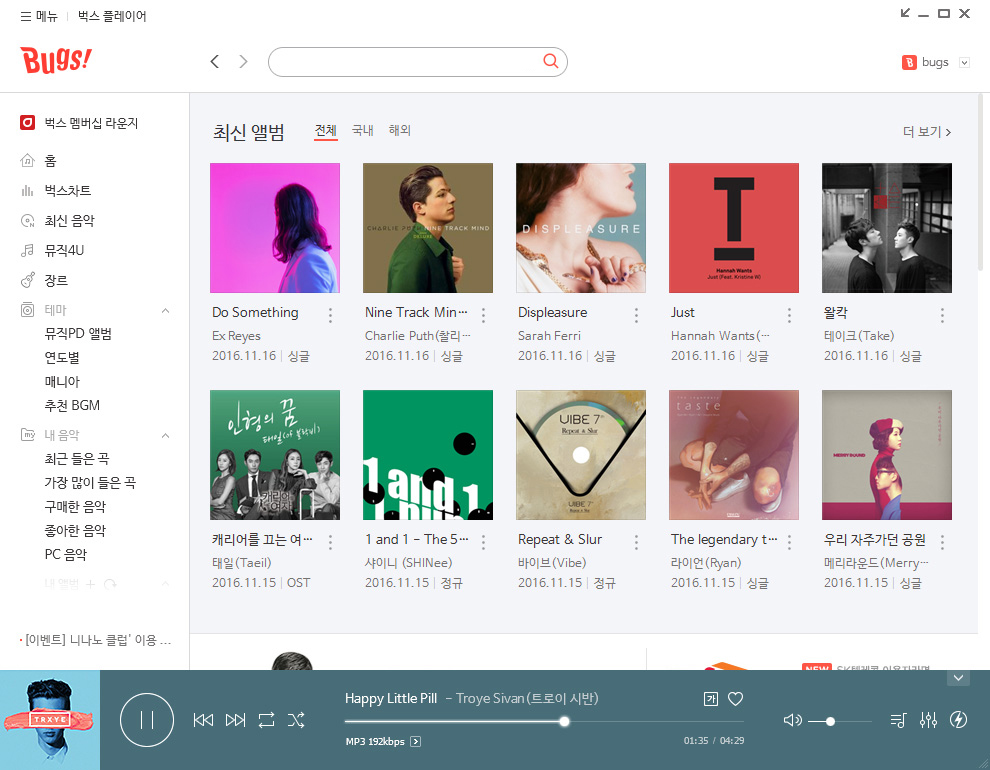Viewport: 990px width, 770px height.
Task: Click the lightning bolt icon in player
Action: (958, 720)
